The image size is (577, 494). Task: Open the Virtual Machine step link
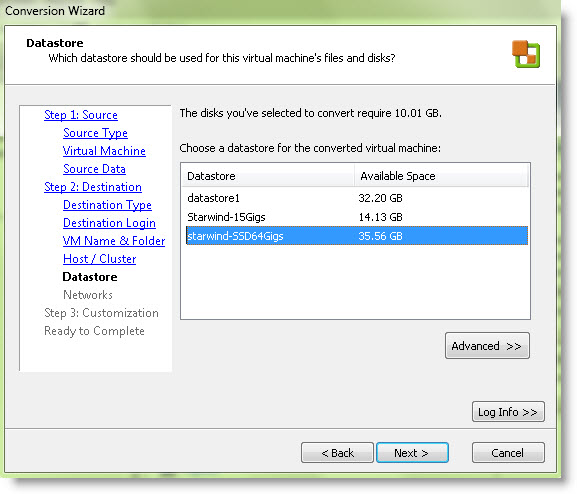coord(104,151)
